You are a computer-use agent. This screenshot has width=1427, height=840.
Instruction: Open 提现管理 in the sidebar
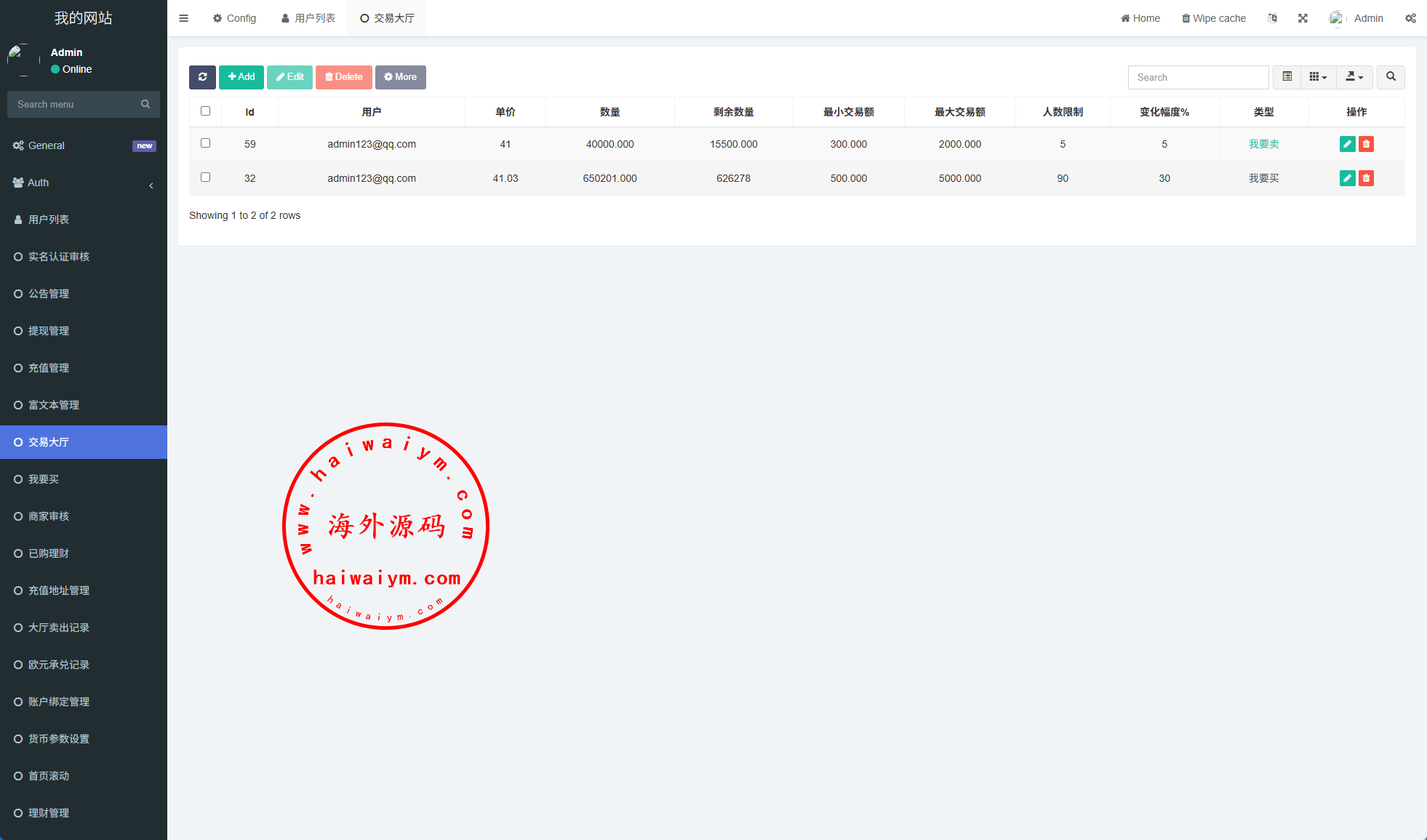point(49,331)
